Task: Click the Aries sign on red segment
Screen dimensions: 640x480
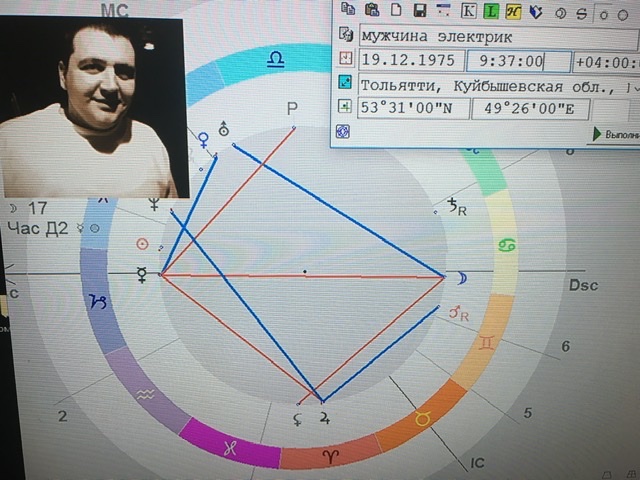Action: click(x=330, y=457)
